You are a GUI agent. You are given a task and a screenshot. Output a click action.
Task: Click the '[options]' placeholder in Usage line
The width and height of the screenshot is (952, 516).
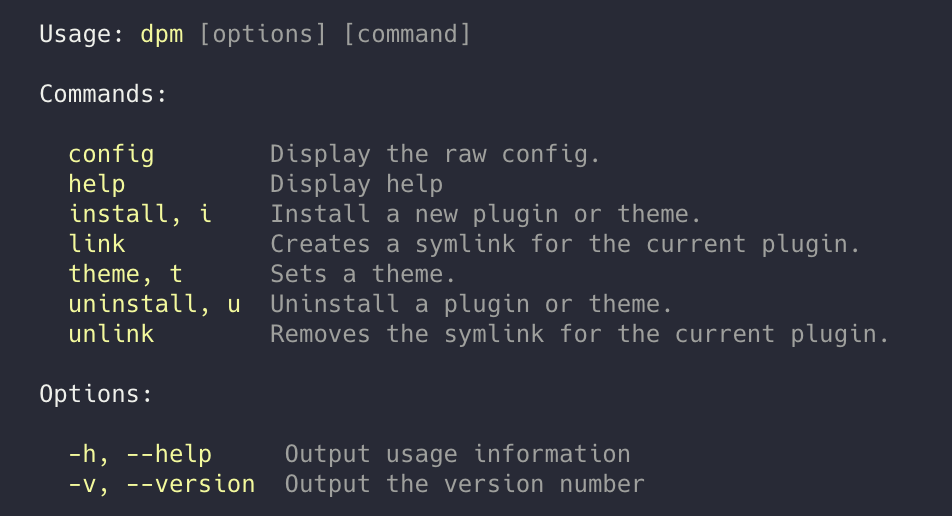point(263,34)
